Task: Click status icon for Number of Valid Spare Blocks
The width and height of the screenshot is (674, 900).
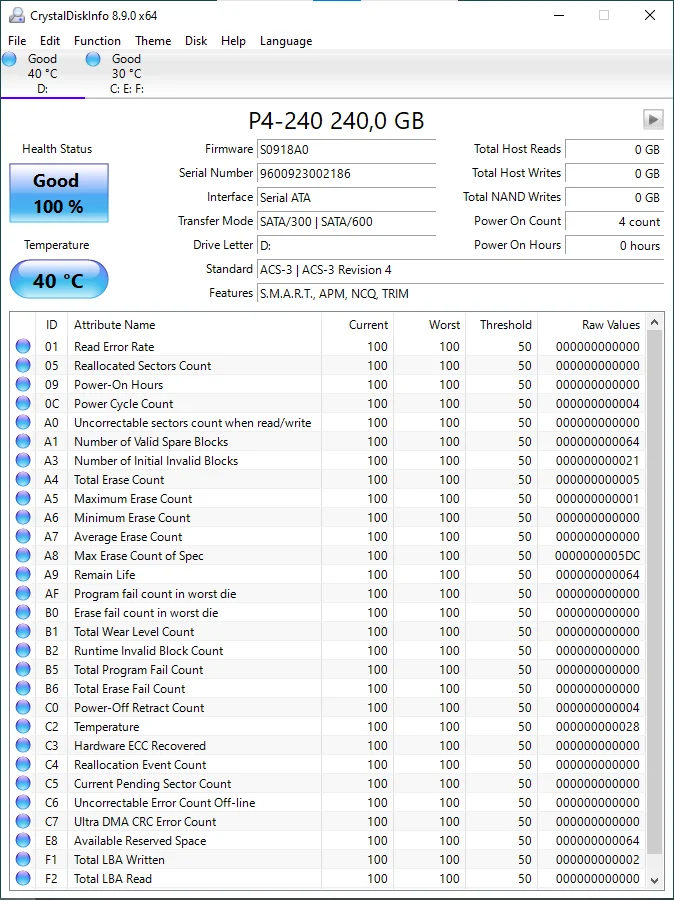Action: click(x=23, y=441)
